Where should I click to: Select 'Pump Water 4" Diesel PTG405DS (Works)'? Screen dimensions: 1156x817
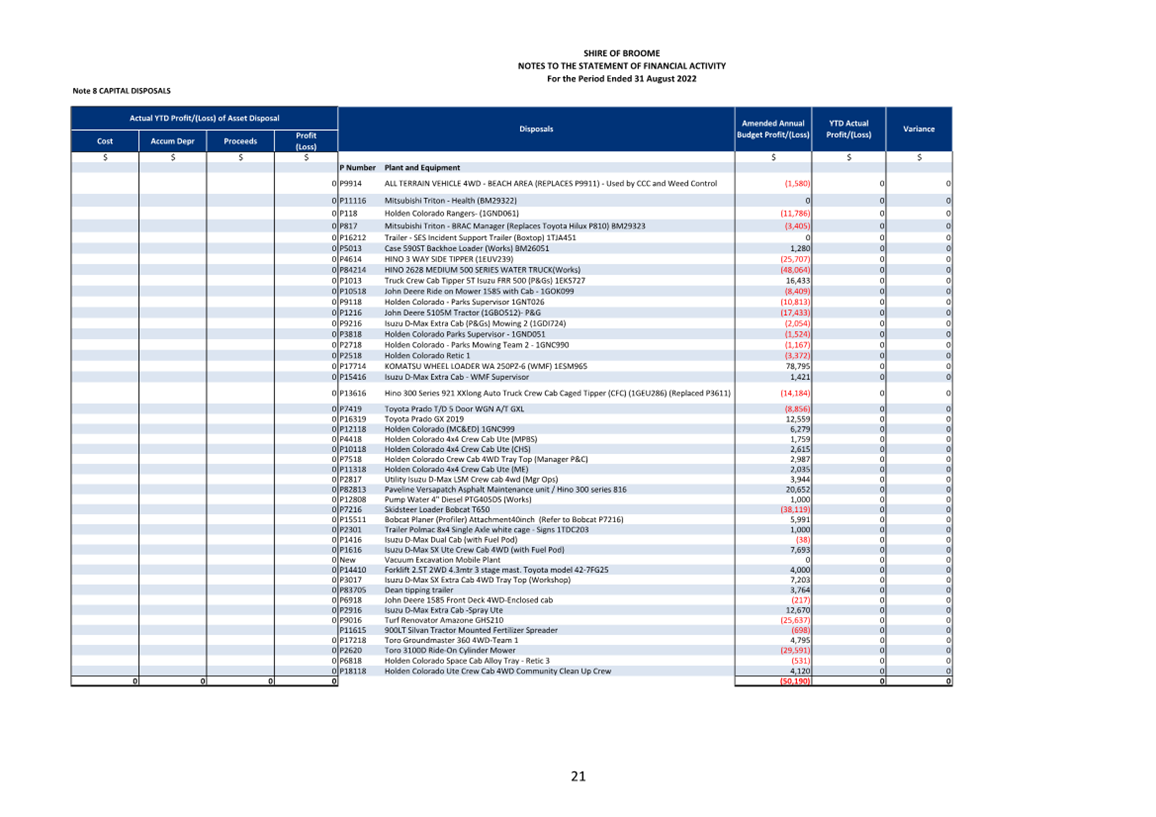[x=457, y=499]
